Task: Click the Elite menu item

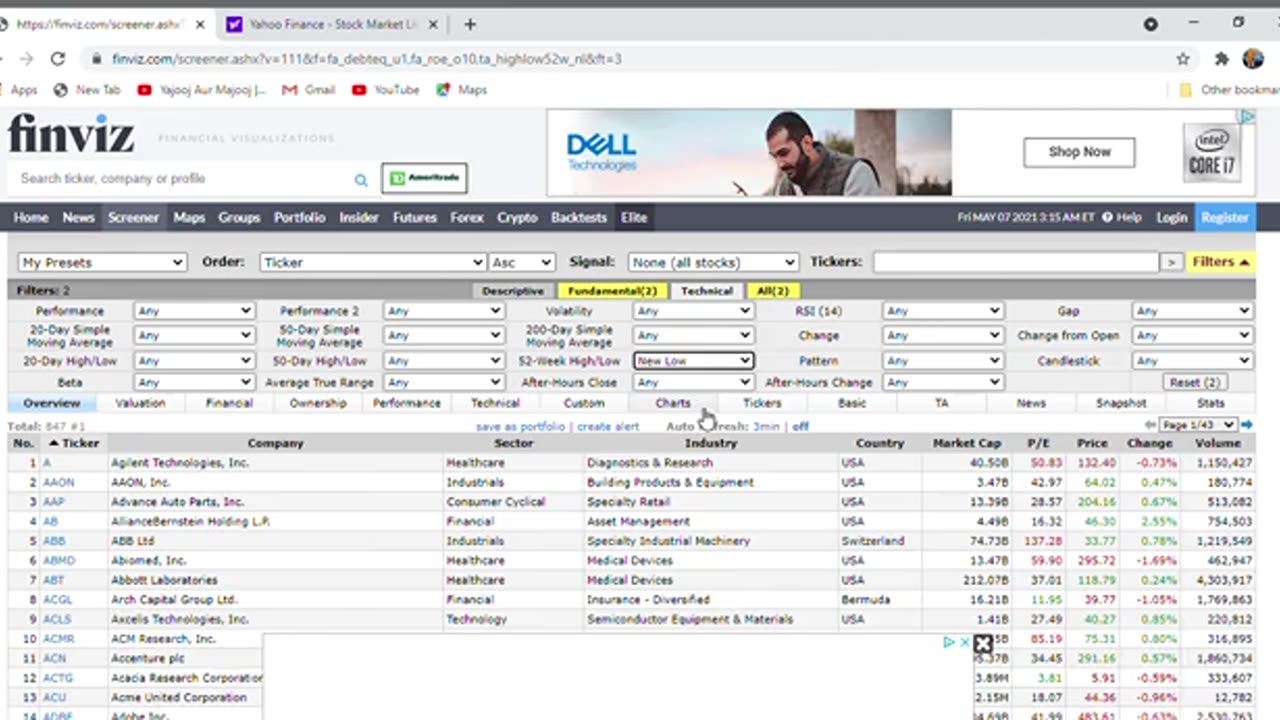Action: 634,217
